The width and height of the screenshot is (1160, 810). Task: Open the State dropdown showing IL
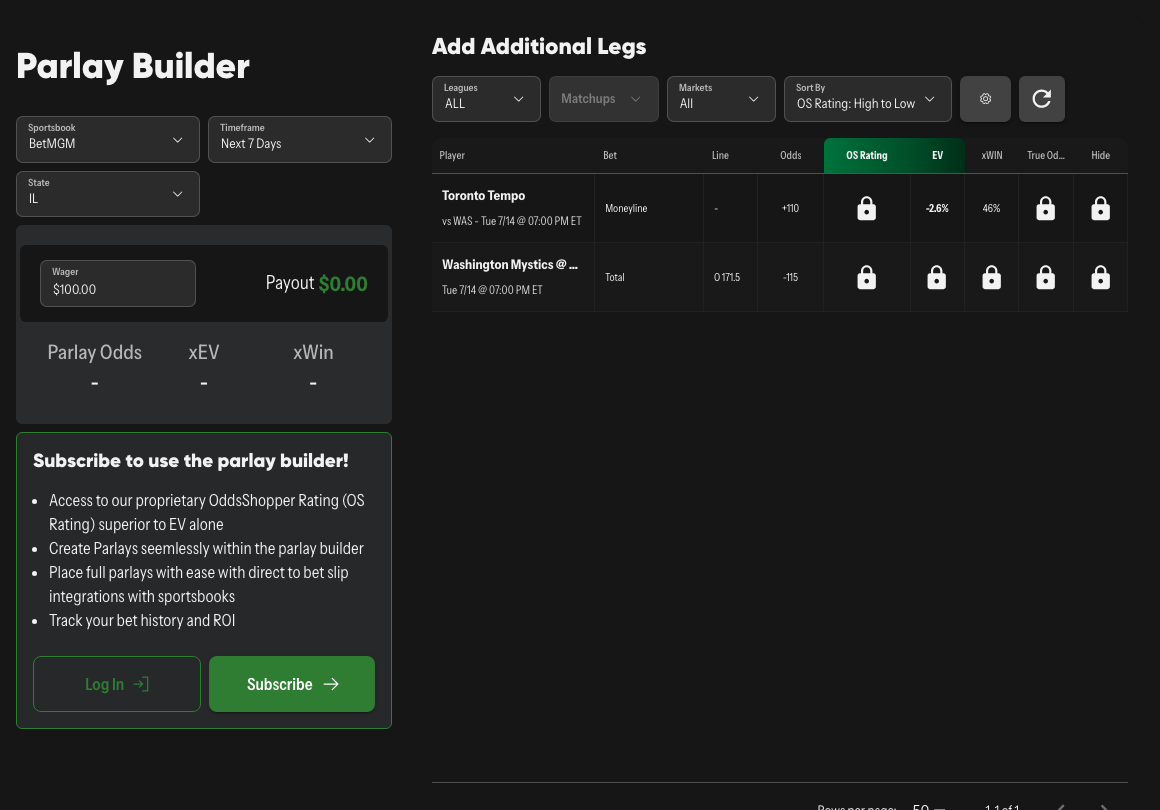[x=108, y=194]
